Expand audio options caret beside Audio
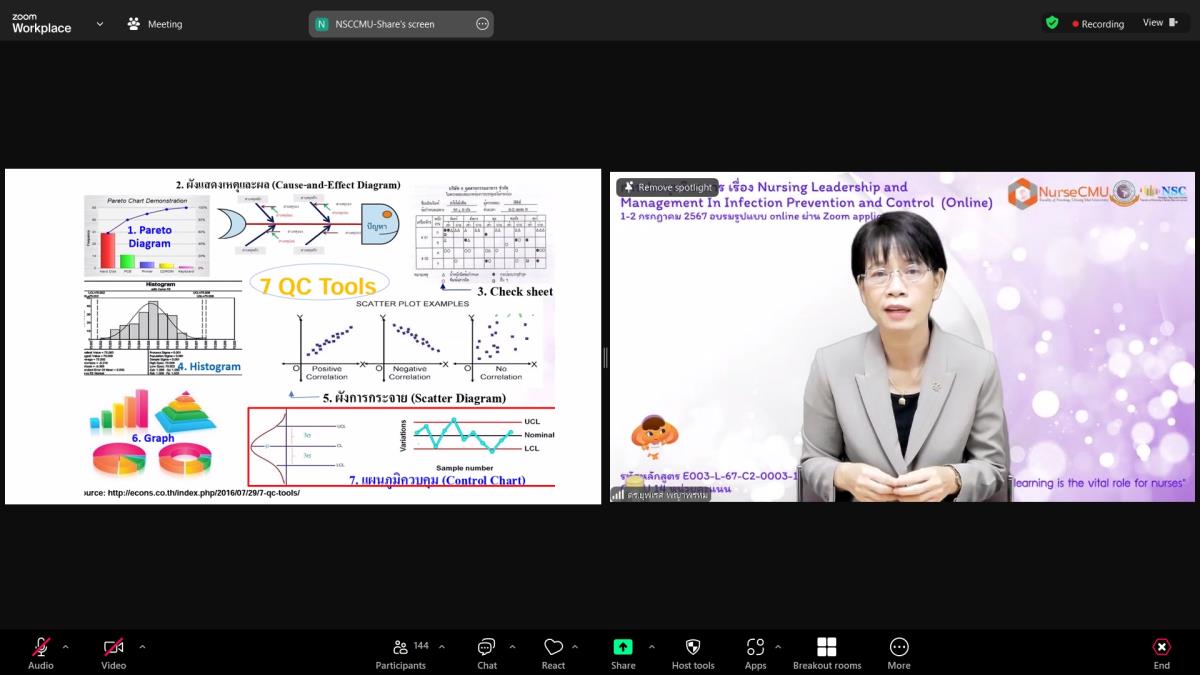 66,647
